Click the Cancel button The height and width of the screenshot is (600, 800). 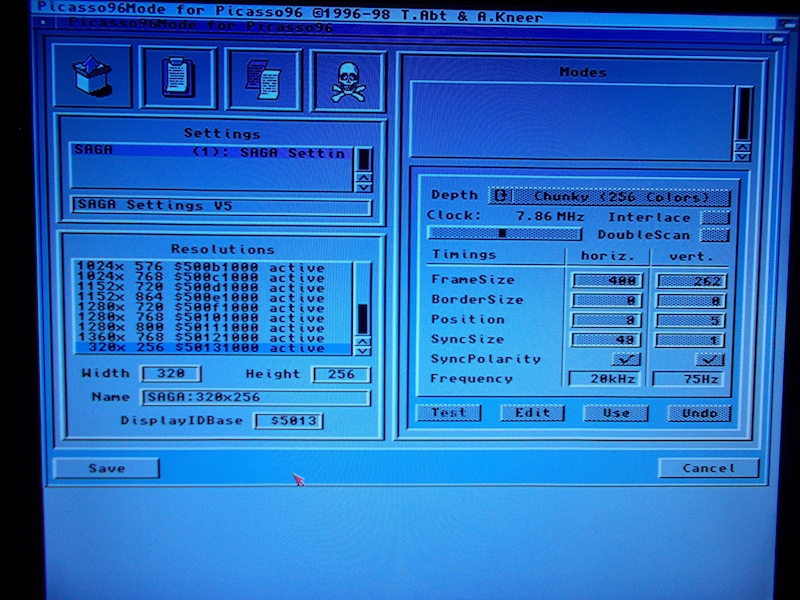708,468
